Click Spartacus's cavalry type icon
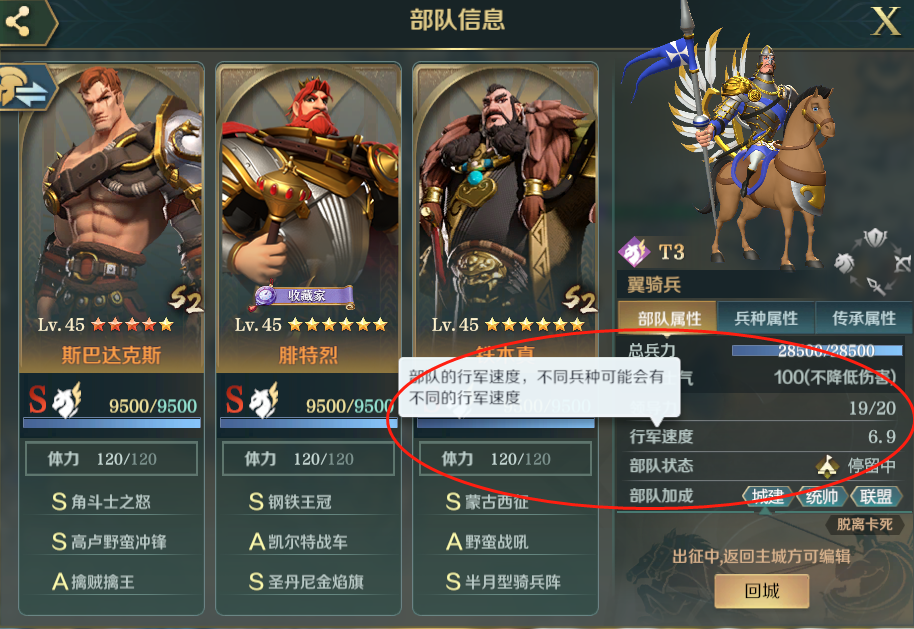Screen dimensions: 914x629 click(66, 400)
